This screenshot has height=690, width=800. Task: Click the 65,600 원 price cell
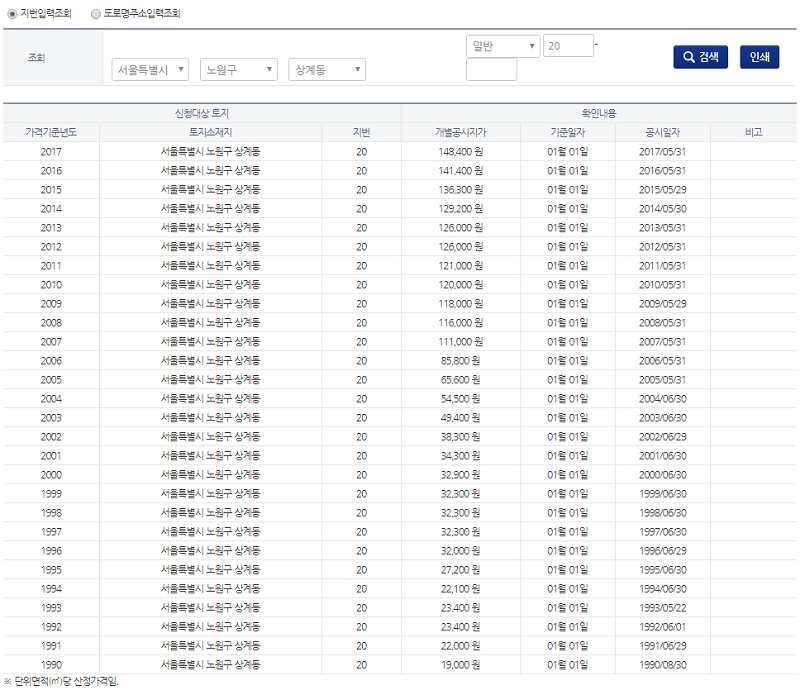pos(461,380)
